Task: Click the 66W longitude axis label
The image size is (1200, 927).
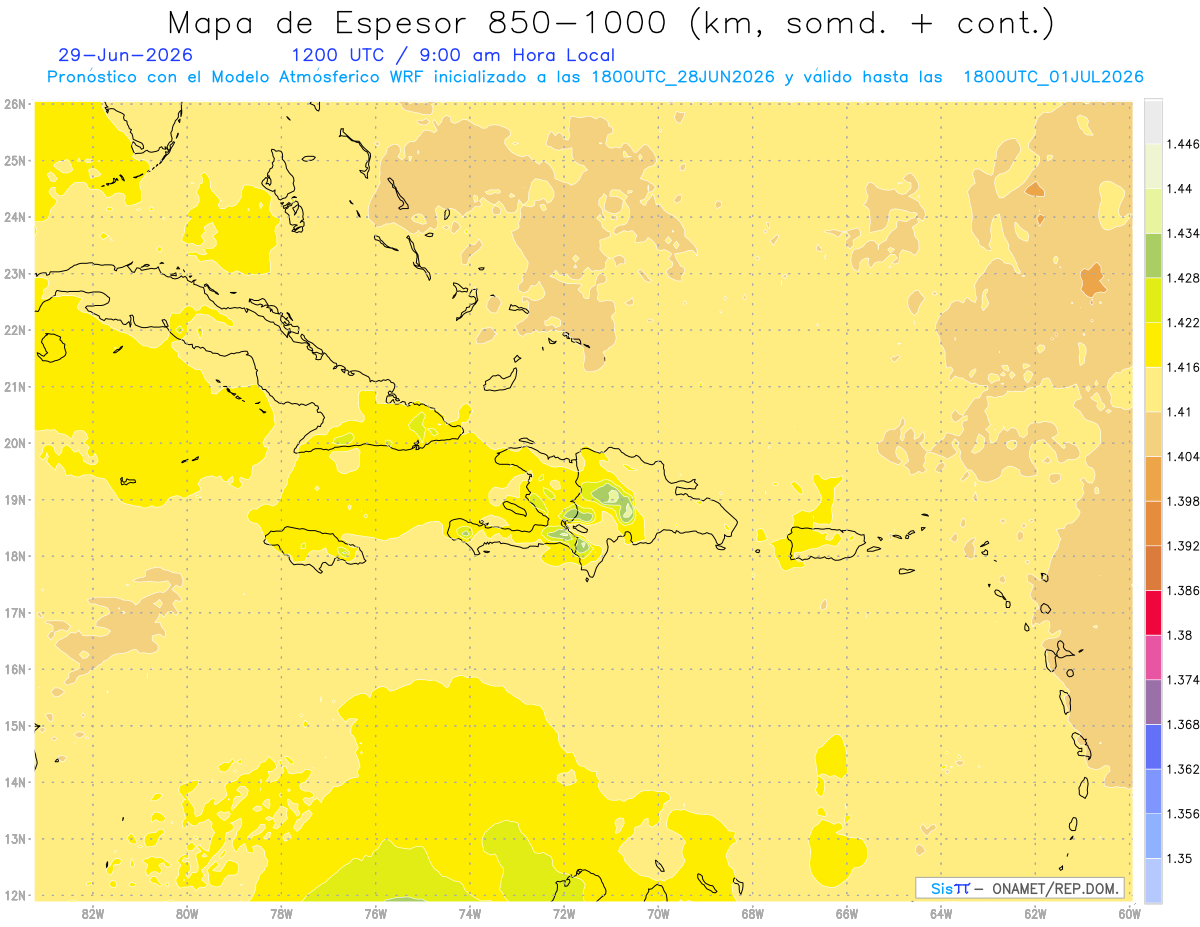Action: pos(847,913)
